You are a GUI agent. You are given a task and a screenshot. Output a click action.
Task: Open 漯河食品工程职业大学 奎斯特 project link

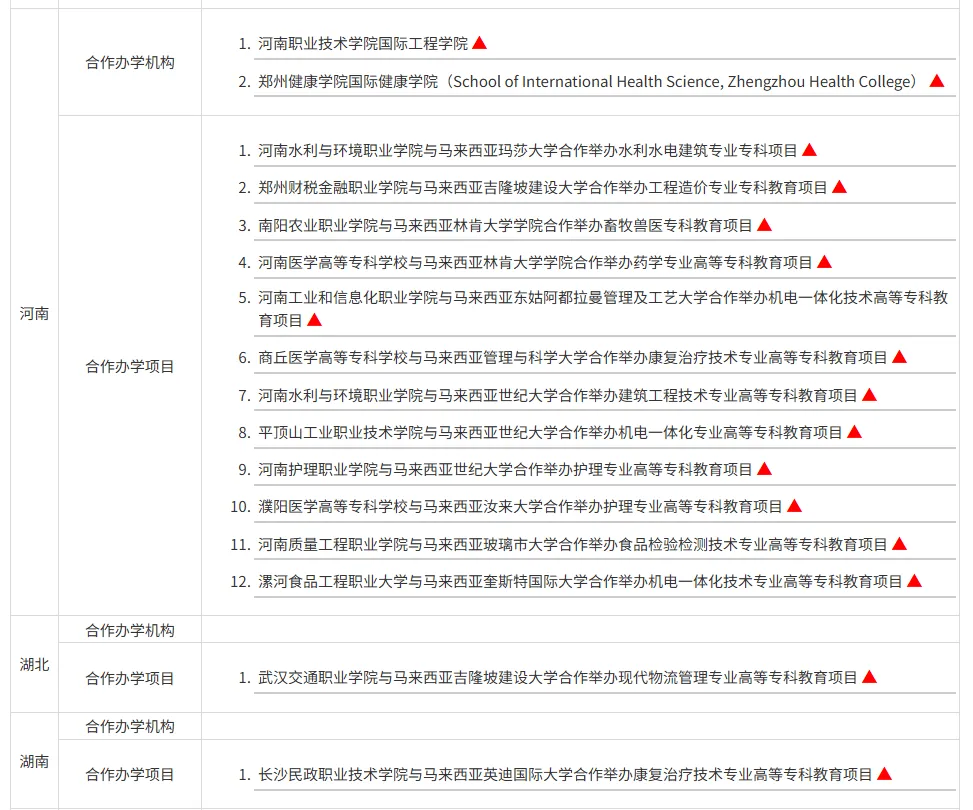click(580, 582)
